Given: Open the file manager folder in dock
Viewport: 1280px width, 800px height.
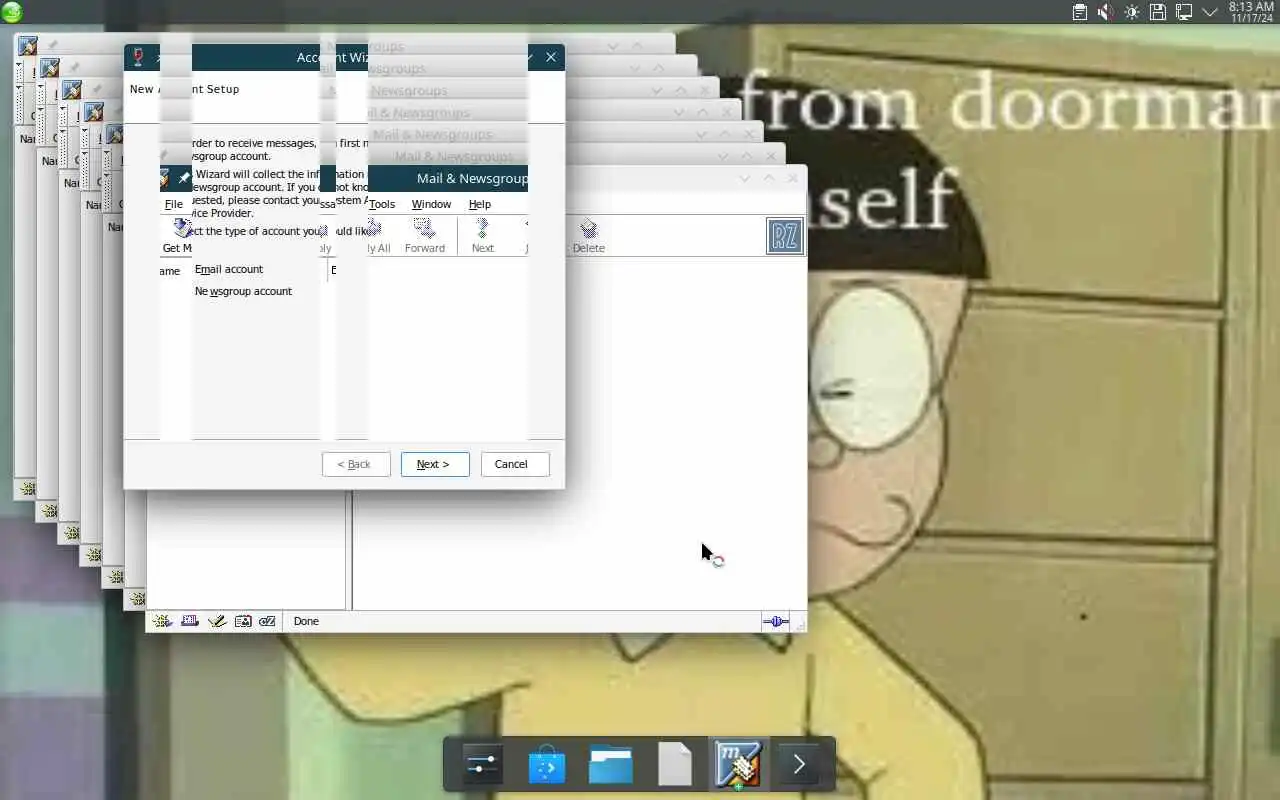Looking at the screenshot, I should click(x=610, y=765).
